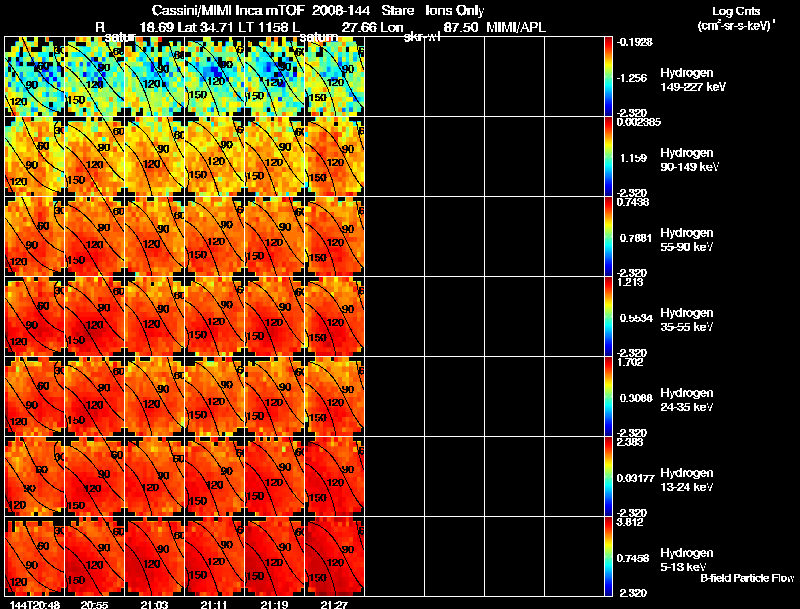800x609 pixels.
Task: Select the 35-55 keV image panel at 21:11
Action: click(214, 317)
